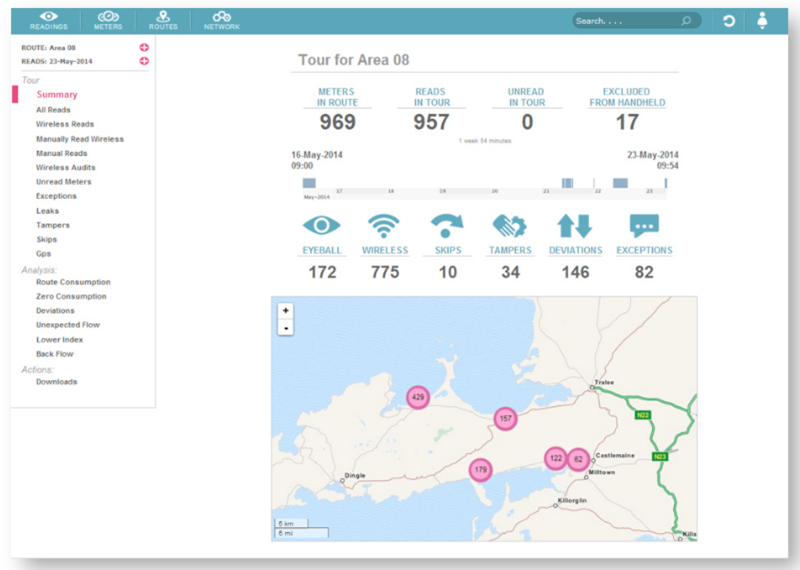Open the Tampers handshake icon

click(510, 226)
